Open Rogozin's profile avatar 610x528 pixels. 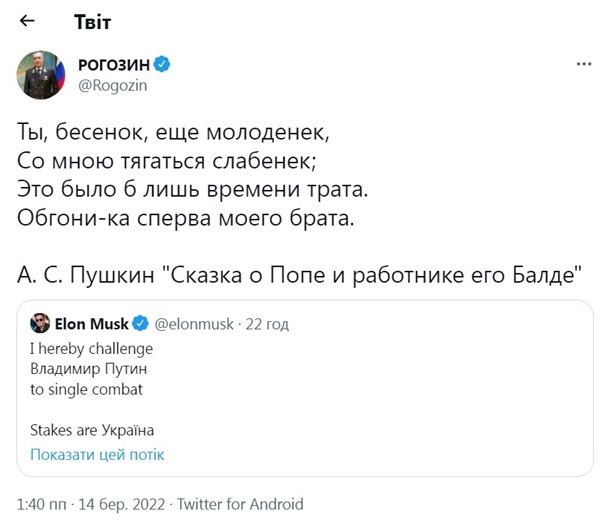[x=41, y=74]
